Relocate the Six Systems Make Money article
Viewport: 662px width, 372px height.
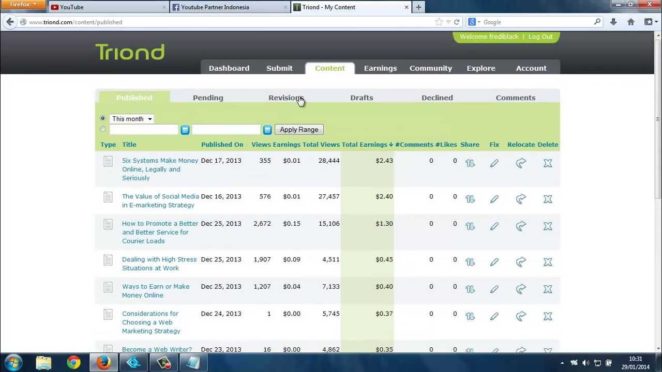pyautogui.click(x=521, y=163)
